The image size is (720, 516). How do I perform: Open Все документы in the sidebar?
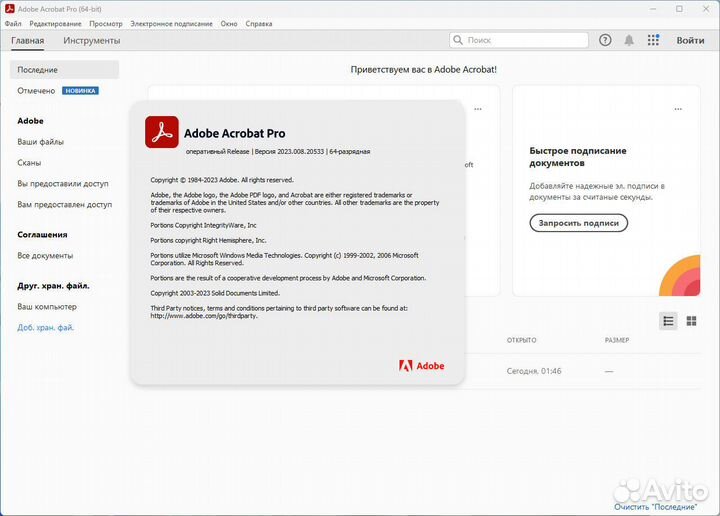click(x=45, y=255)
